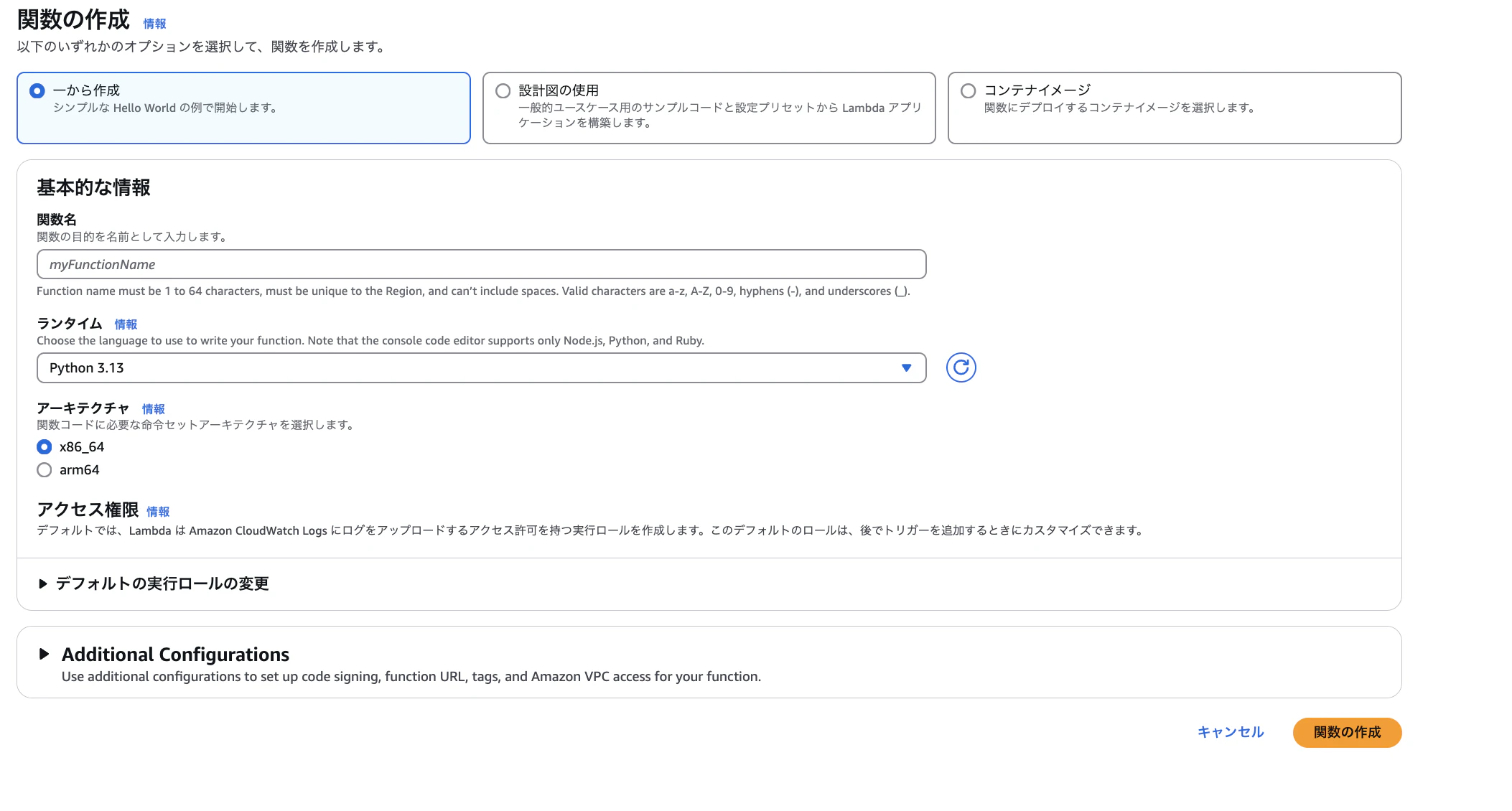The image size is (1512, 811).
Task: Open 情報 link beside ランタイム
Action: click(126, 324)
